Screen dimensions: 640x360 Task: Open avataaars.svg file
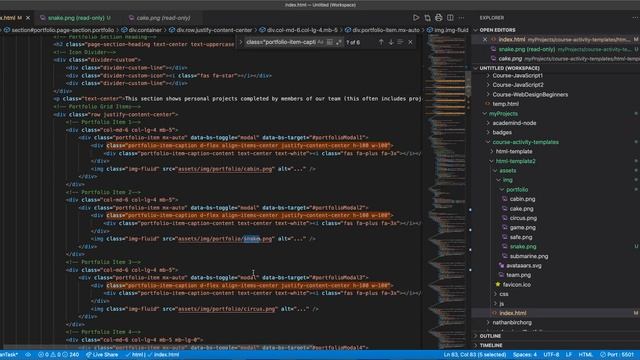click(523, 266)
